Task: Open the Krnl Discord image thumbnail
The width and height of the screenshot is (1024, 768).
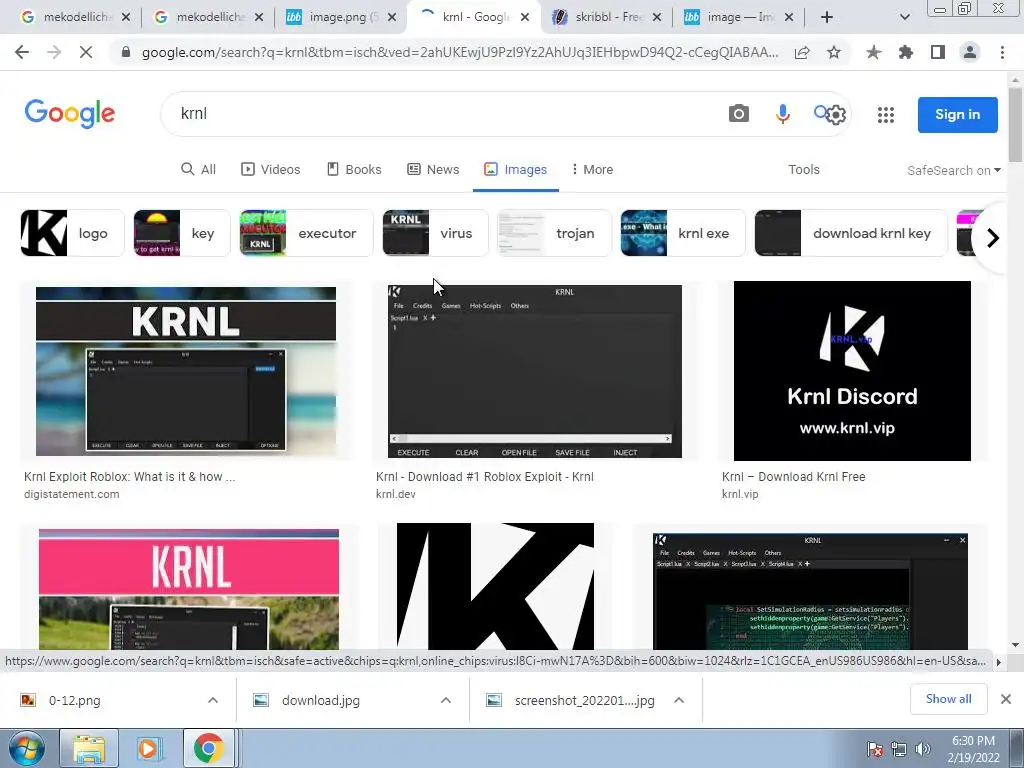Action: pos(852,371)
